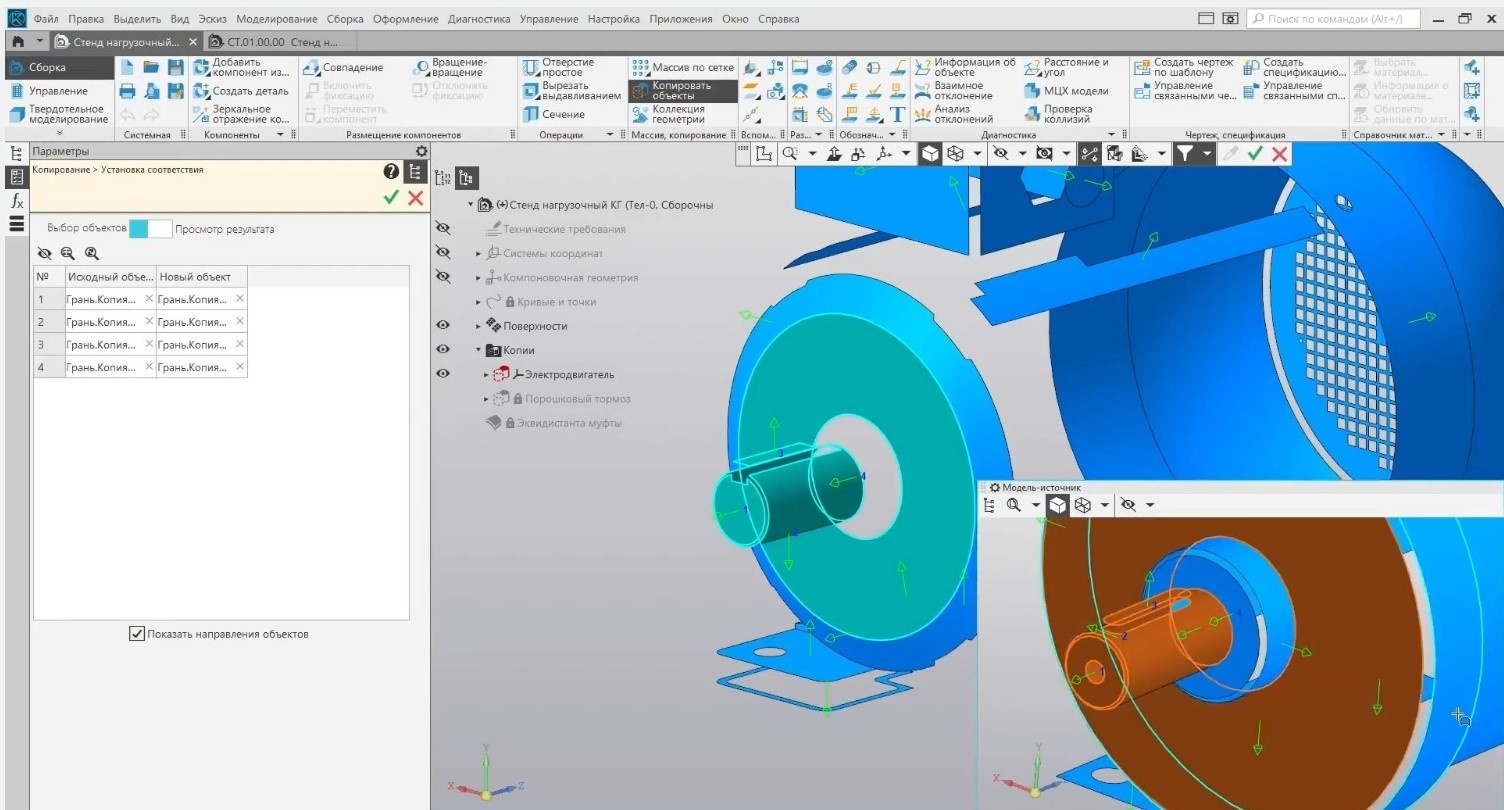Image resolution: width=1504 pixels, height=810 pixels.
Task: Choose Вырезать выдавливанием operation
Action: pos(571,91)
